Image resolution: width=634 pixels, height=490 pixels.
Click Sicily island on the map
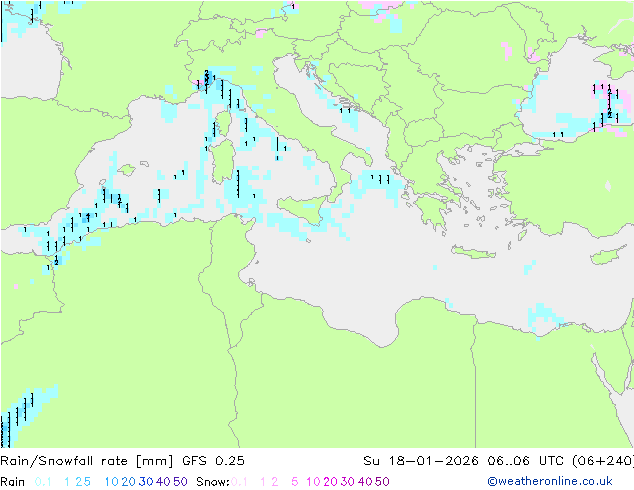coord(303,208)
